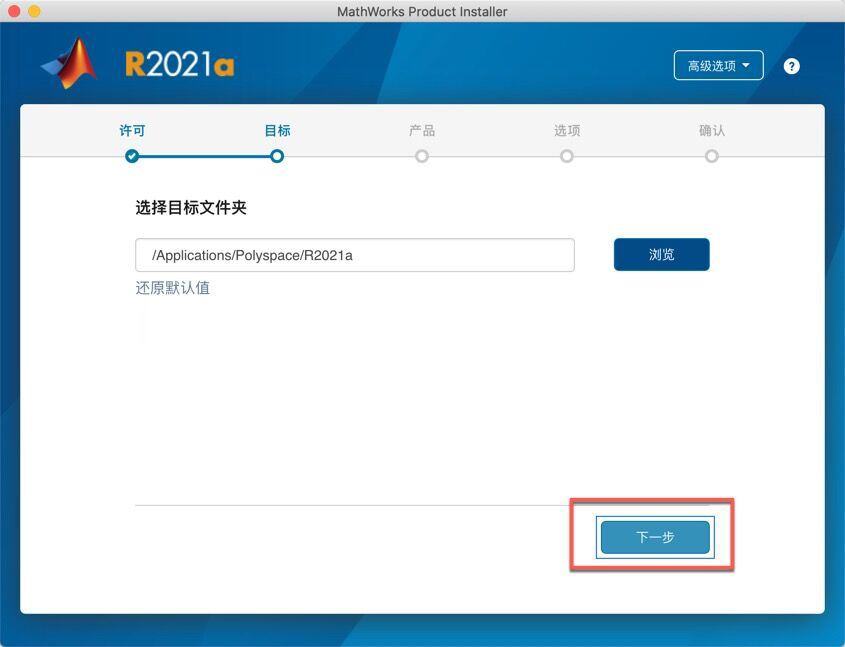The image size is (845, 647).
Task: Click the 浏览 button
Action: pos(661,254)
